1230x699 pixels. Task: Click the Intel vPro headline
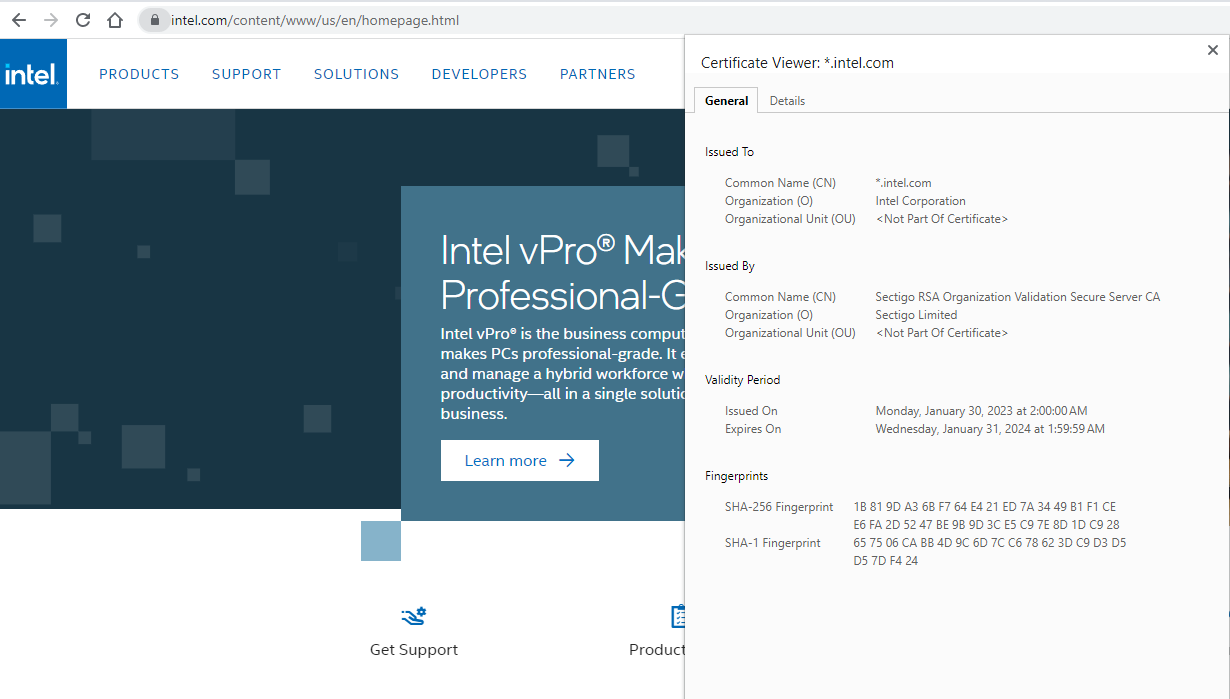[563, 273]
